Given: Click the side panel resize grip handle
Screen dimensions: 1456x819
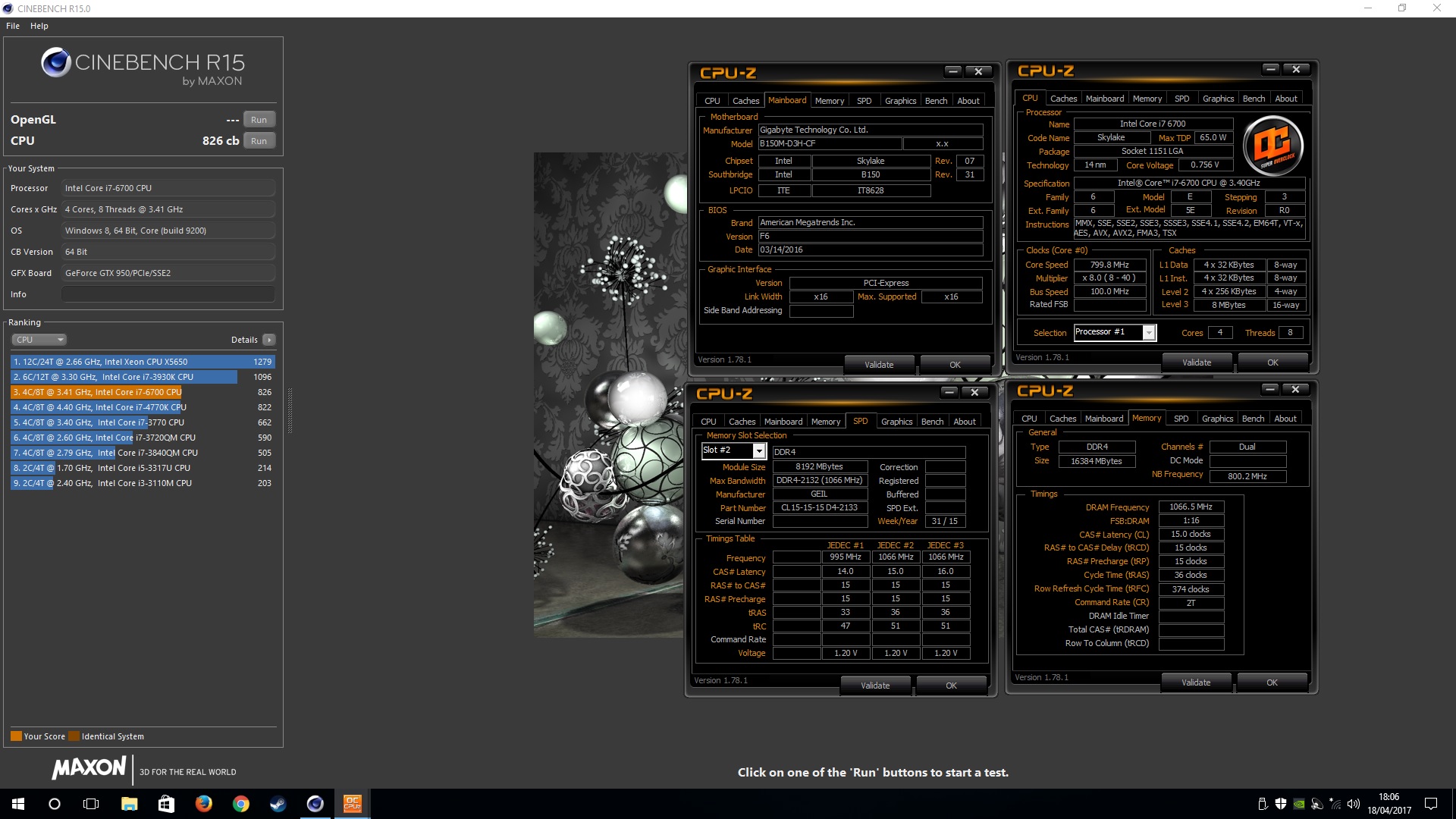Looking at the screenshot, I should pyautogui.click(x=289, y=410).
